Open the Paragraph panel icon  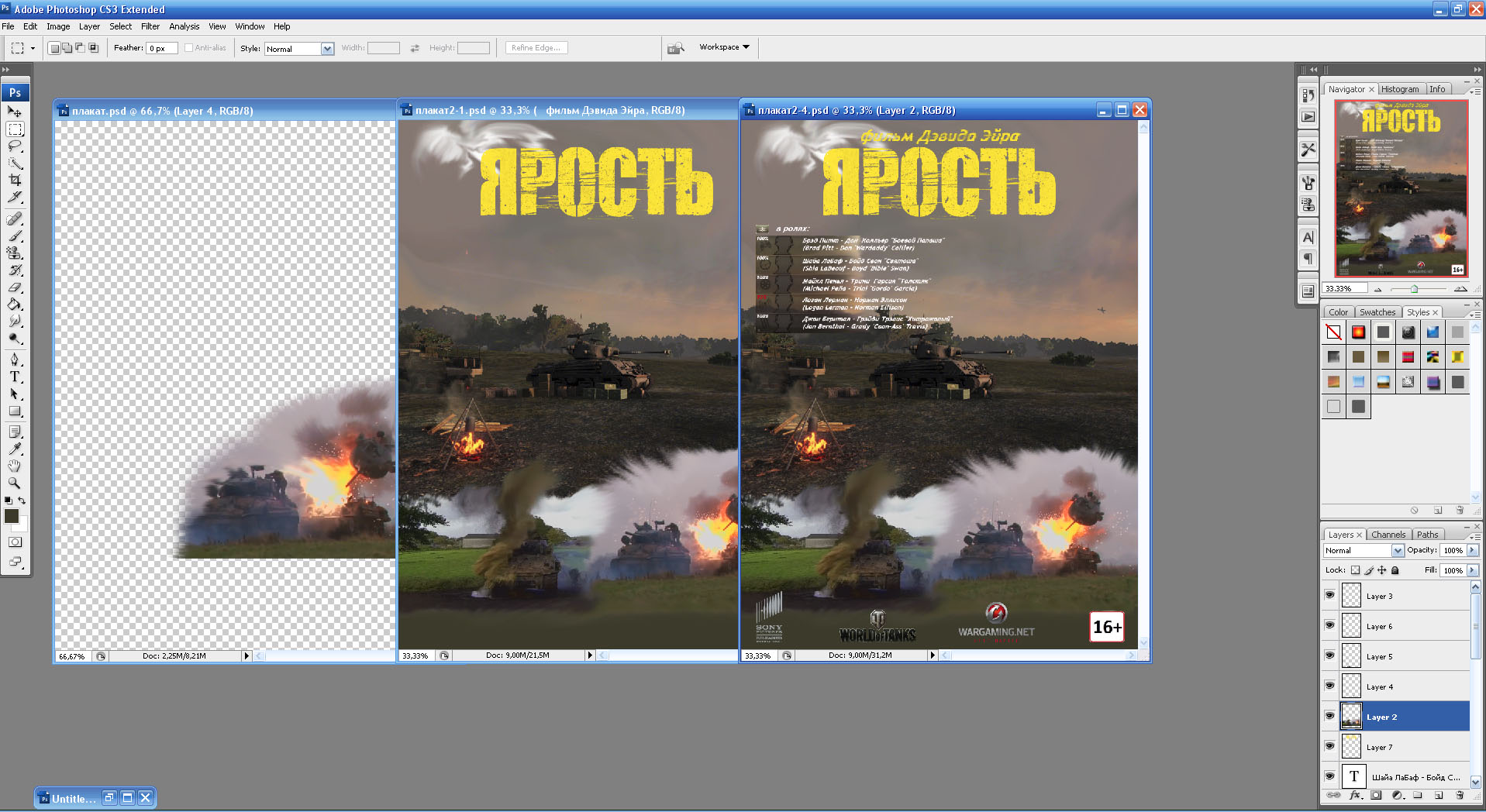pyautogui.click(x=1308, y=259)
